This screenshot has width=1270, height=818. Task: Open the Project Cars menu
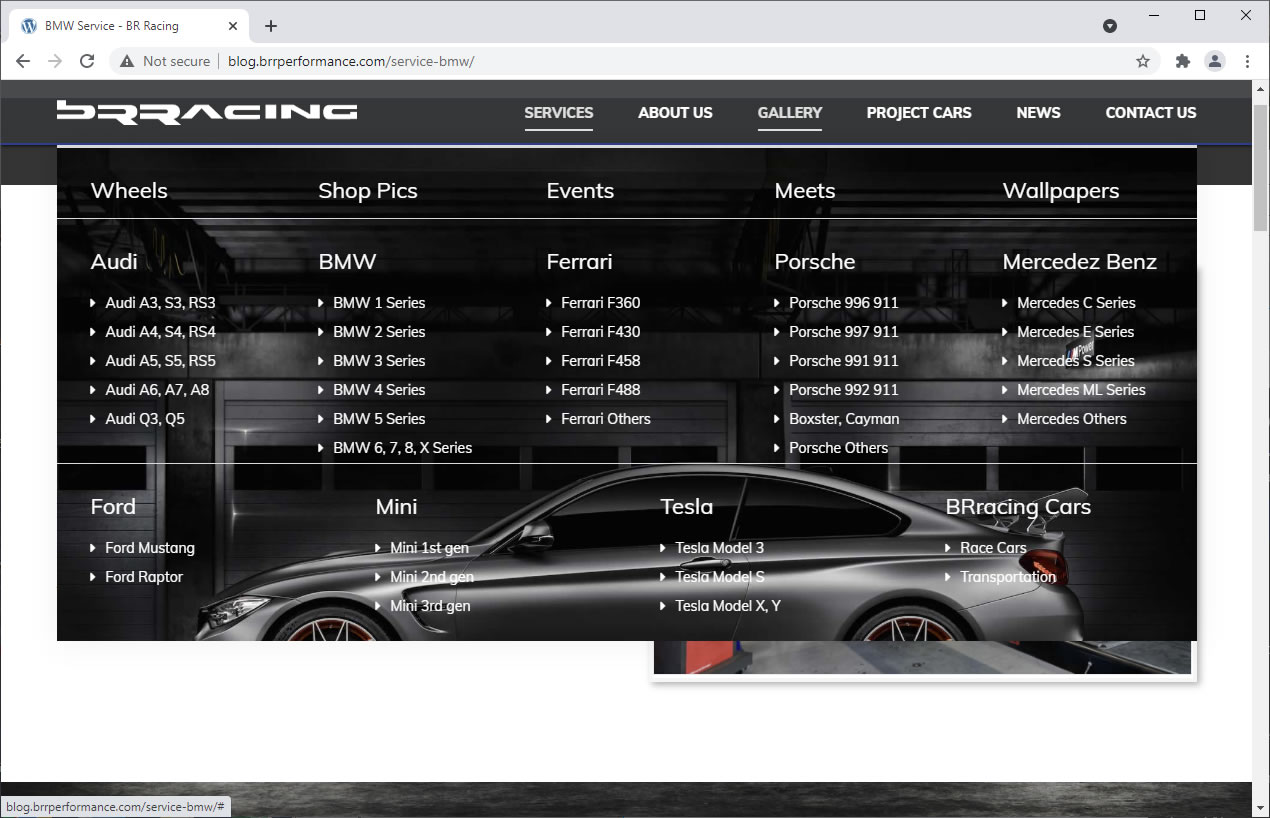(x=918, y=113)
